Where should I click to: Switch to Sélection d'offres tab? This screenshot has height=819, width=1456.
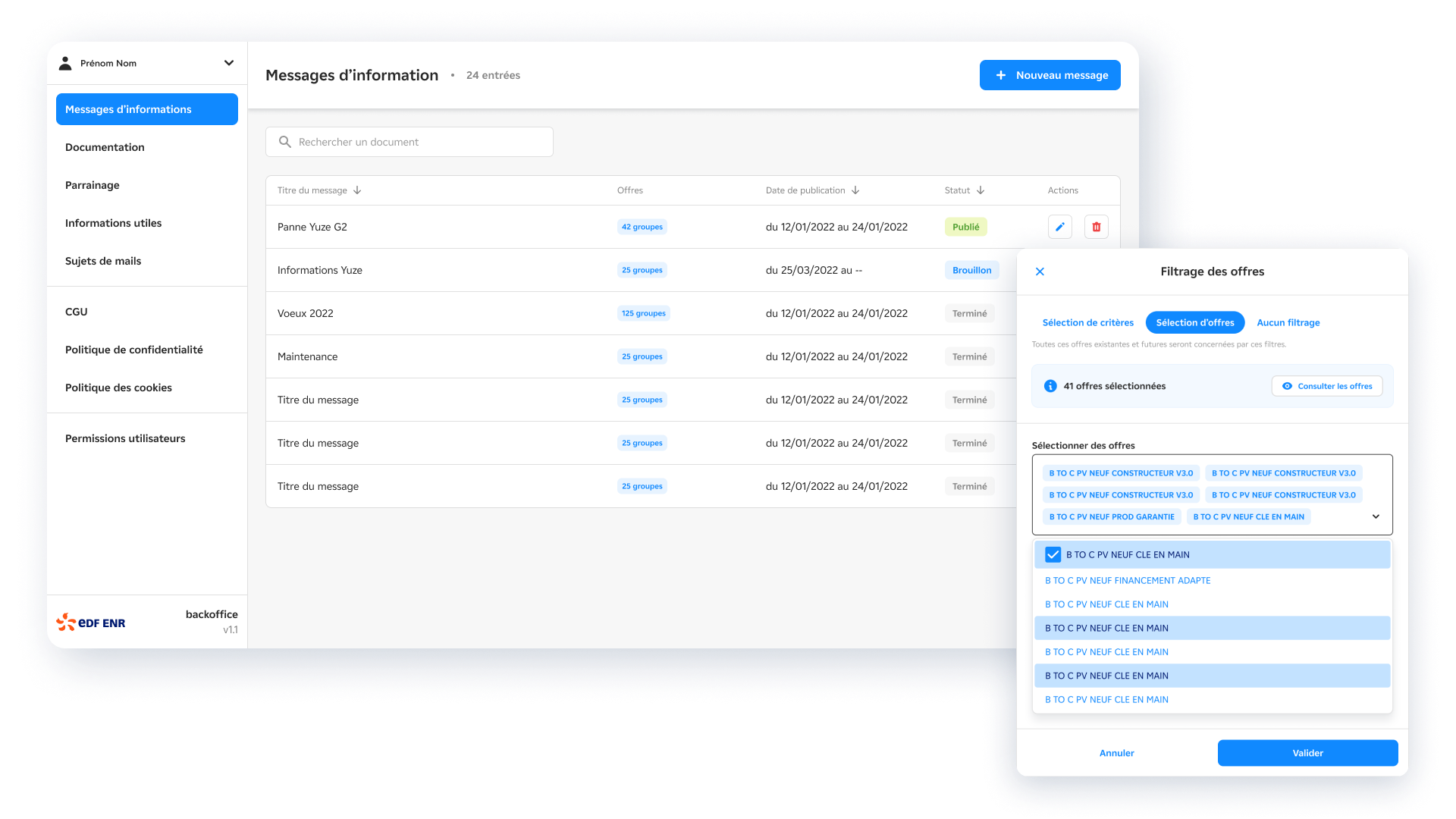[x=1195, y=322]
